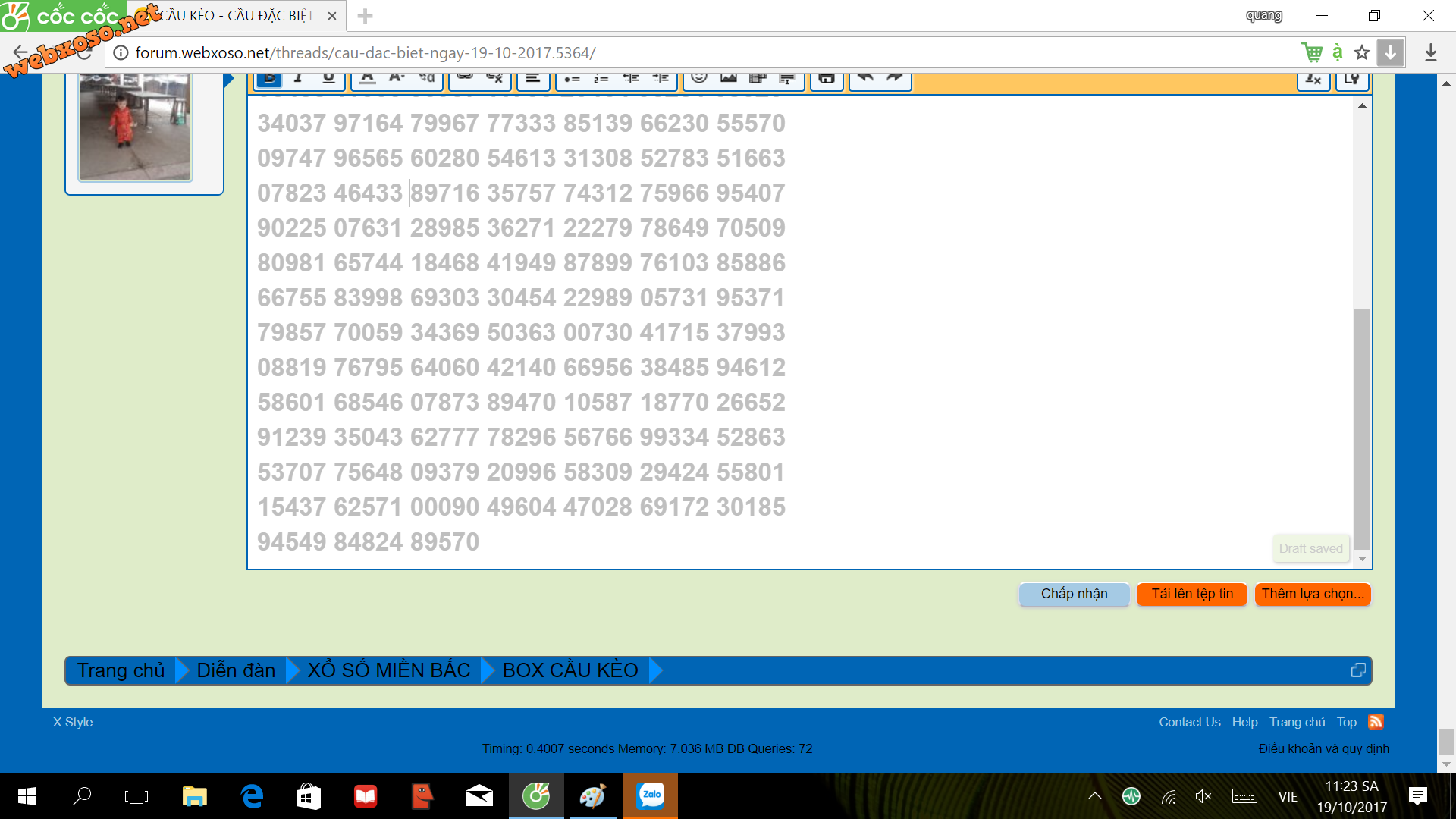
Task: Go to XỔ SỐ MIỀN BẮC breadcrumb
Action: (389, 670)
